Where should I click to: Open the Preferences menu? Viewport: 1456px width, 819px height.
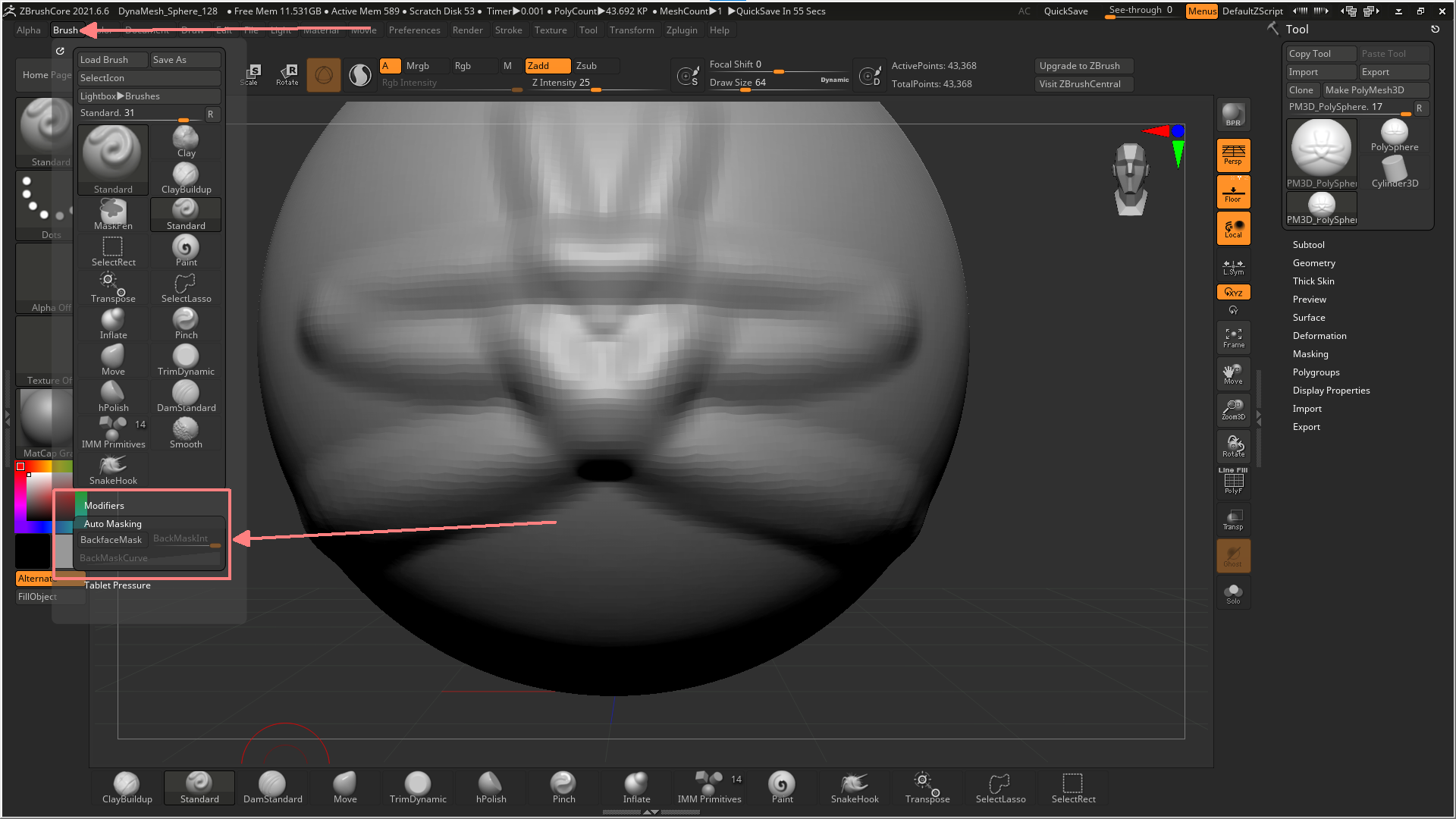[x=414, y=30]
